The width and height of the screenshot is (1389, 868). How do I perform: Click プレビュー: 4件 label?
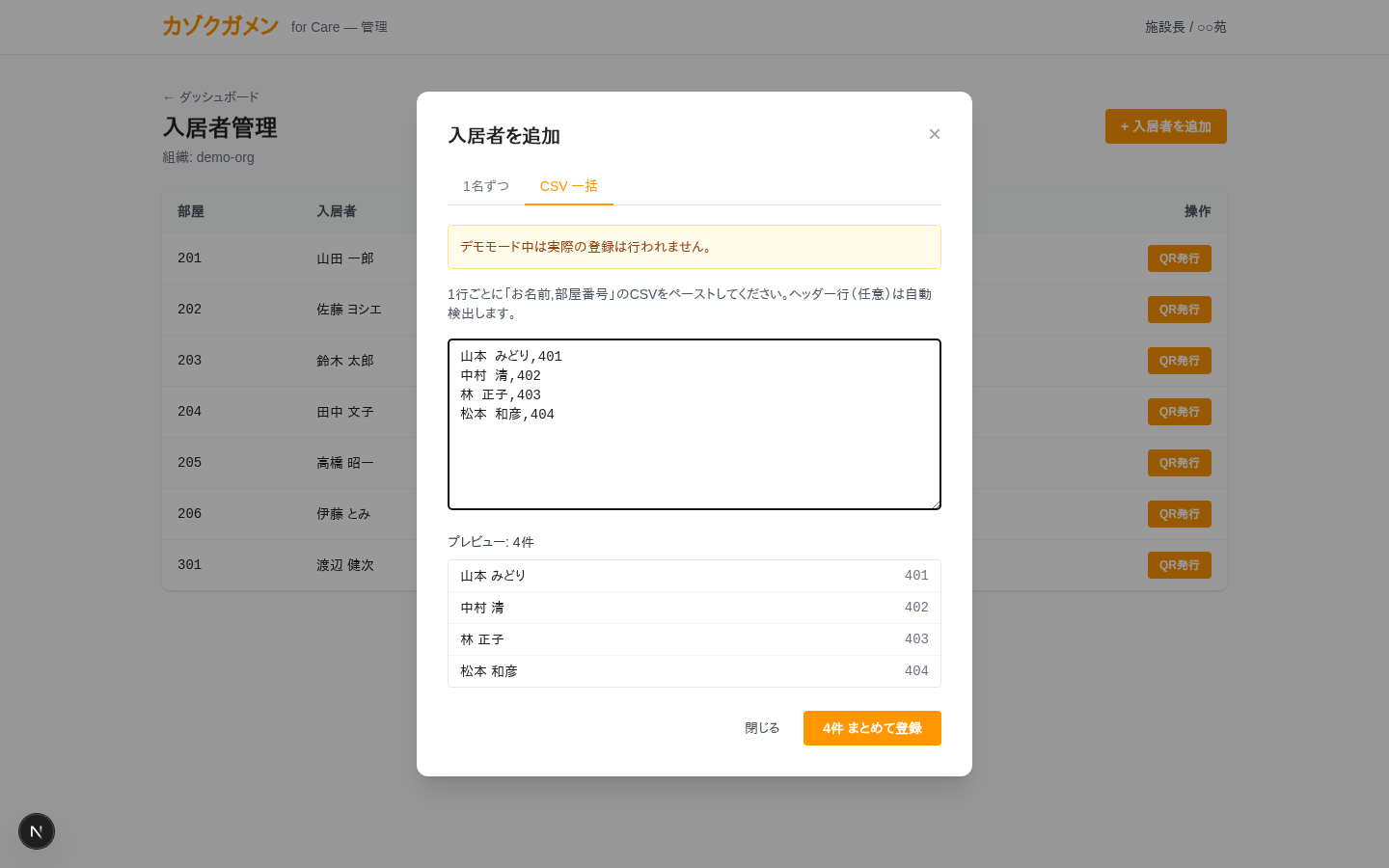click(x=491, y=542)
